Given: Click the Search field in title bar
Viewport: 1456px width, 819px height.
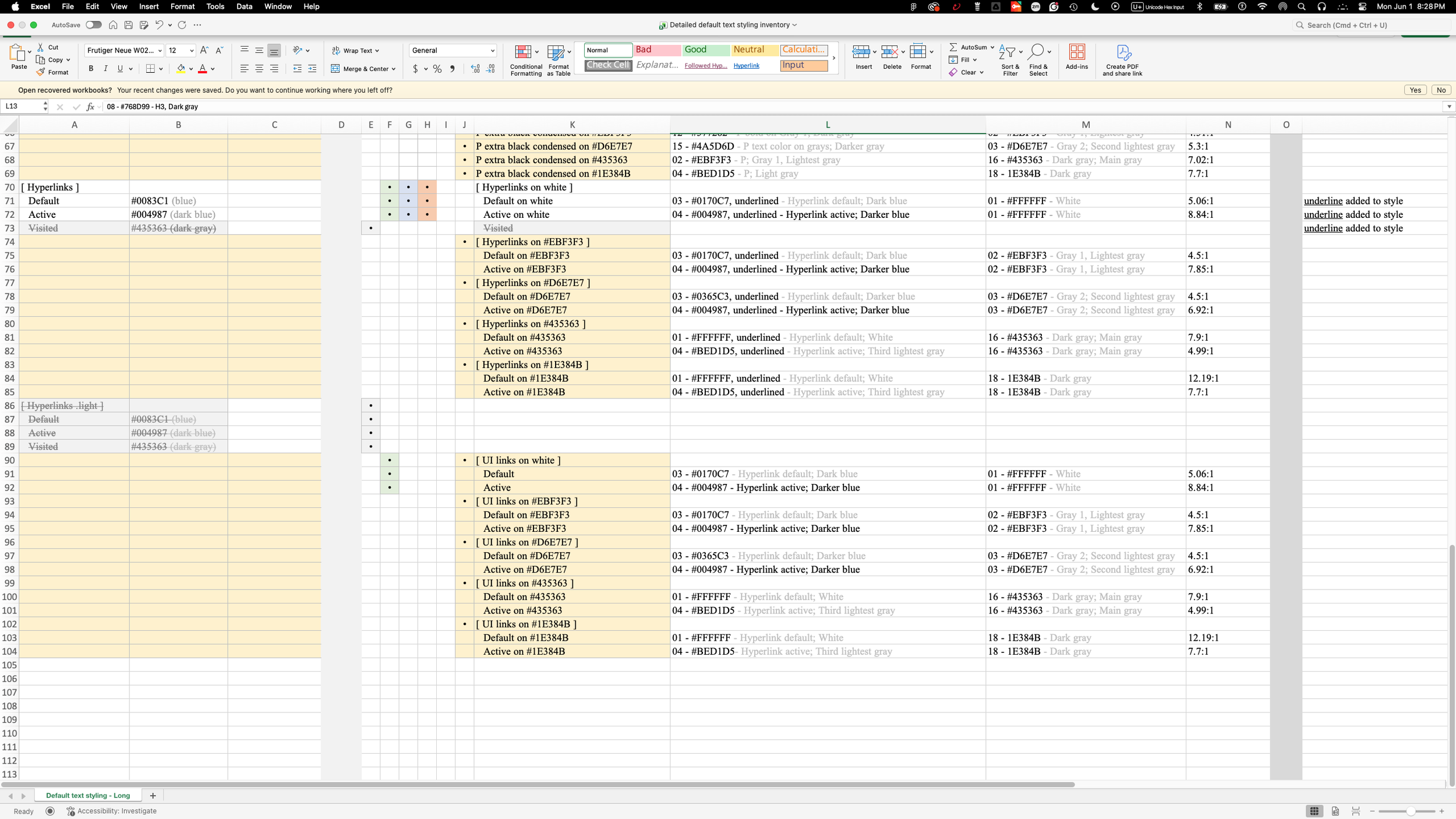Looking at the screenshot, I should tap(1370, 25).
